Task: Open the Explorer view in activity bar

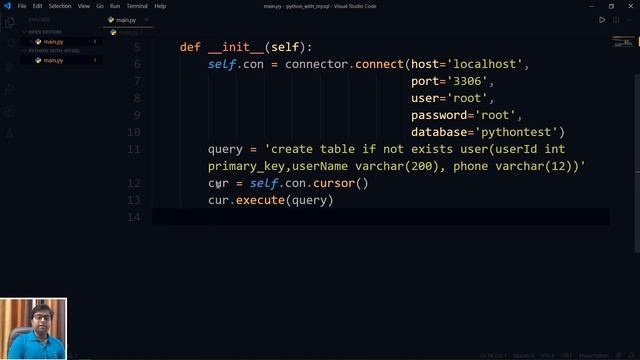Action: click(10, 22)
